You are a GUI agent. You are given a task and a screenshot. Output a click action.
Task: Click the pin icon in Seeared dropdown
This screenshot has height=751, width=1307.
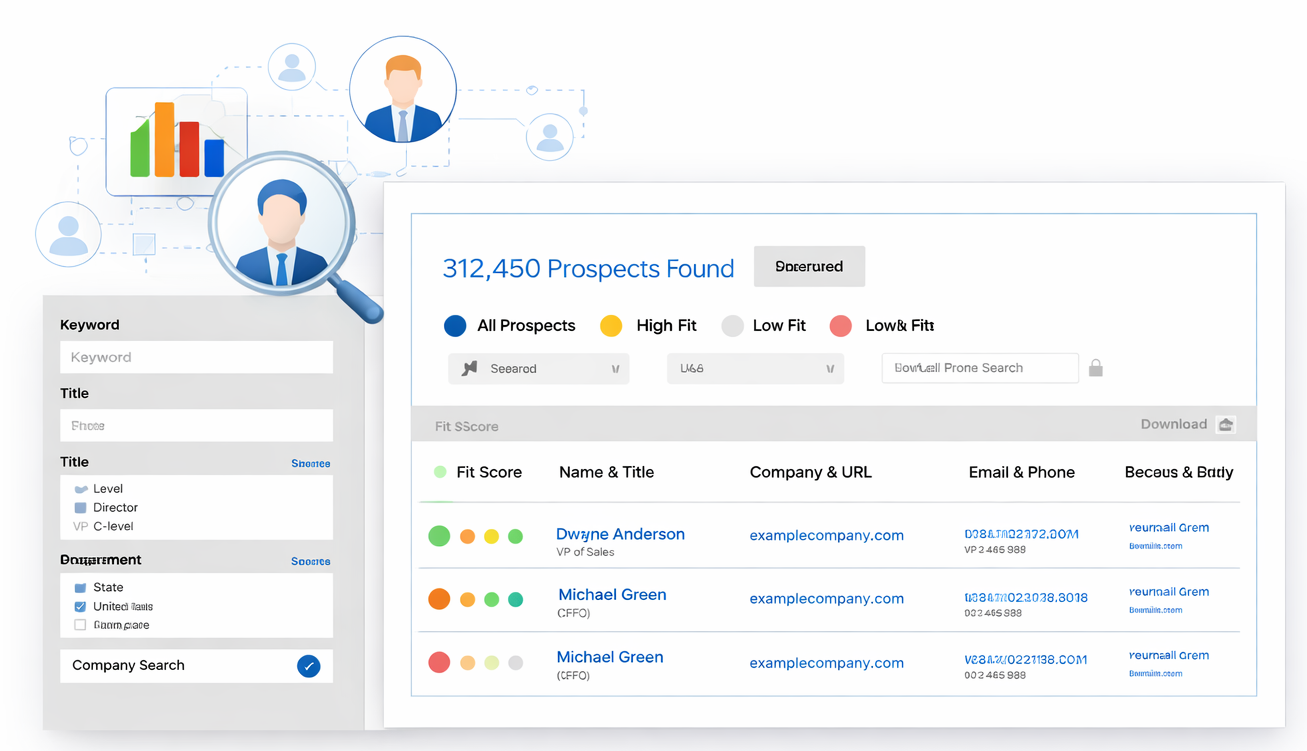[x=469, y=369]
